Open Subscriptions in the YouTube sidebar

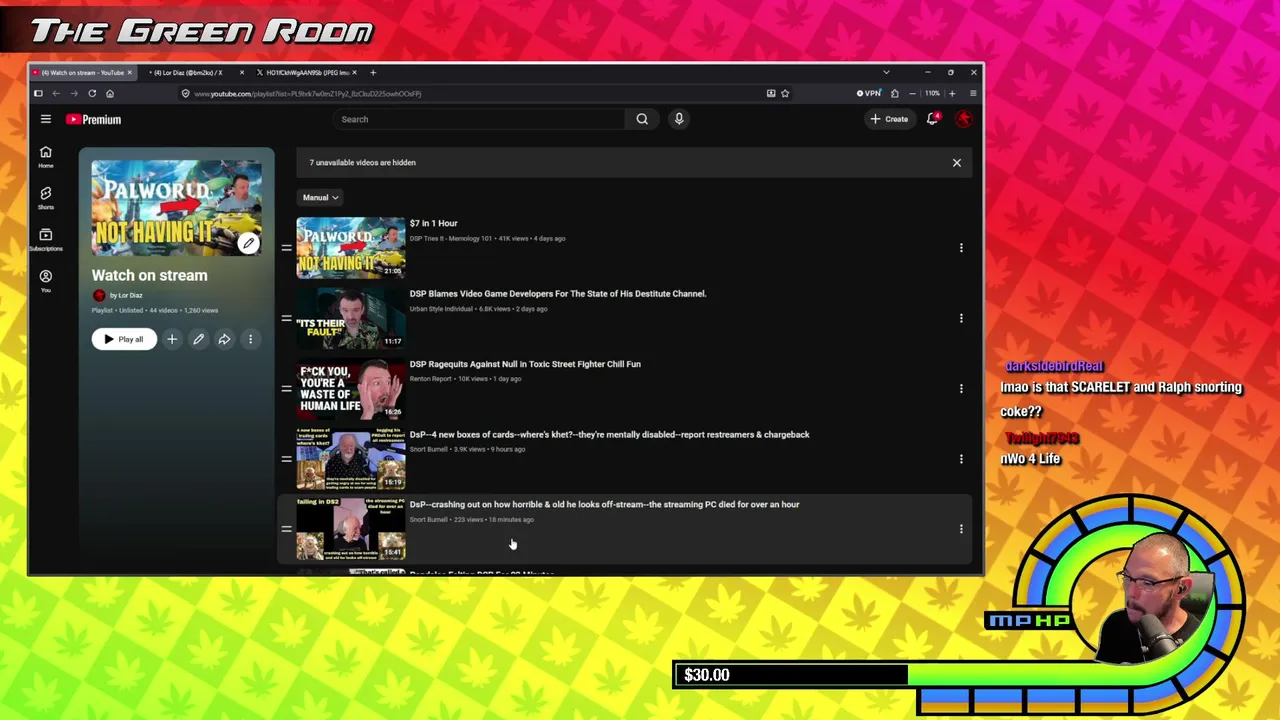coord(45,239)
